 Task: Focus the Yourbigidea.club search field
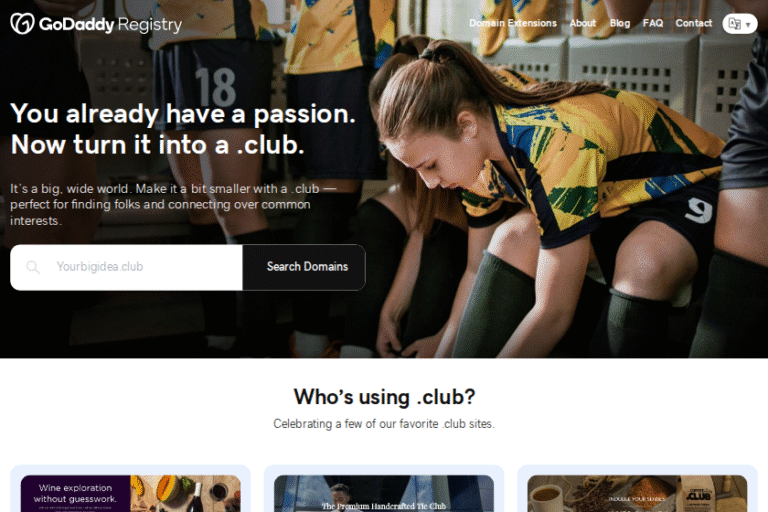click(126, 267)
